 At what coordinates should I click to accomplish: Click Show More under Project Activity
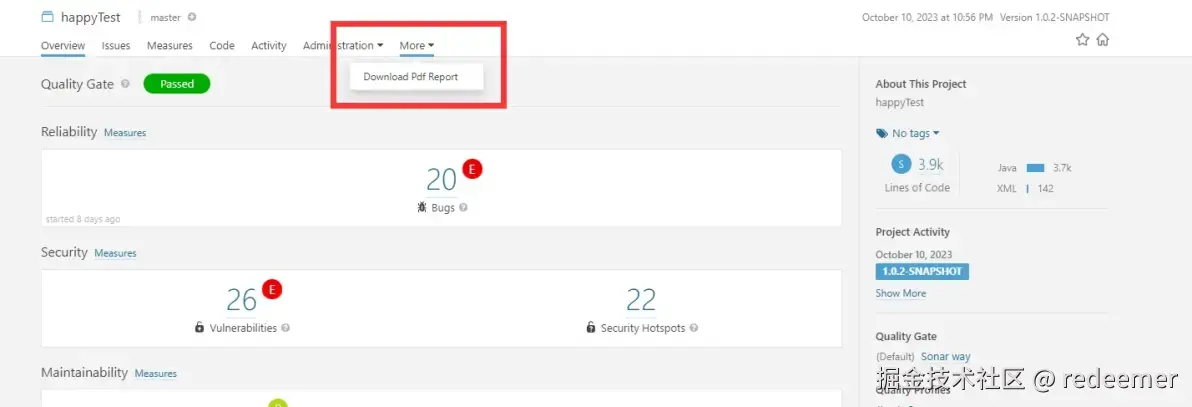coord(900,293)
